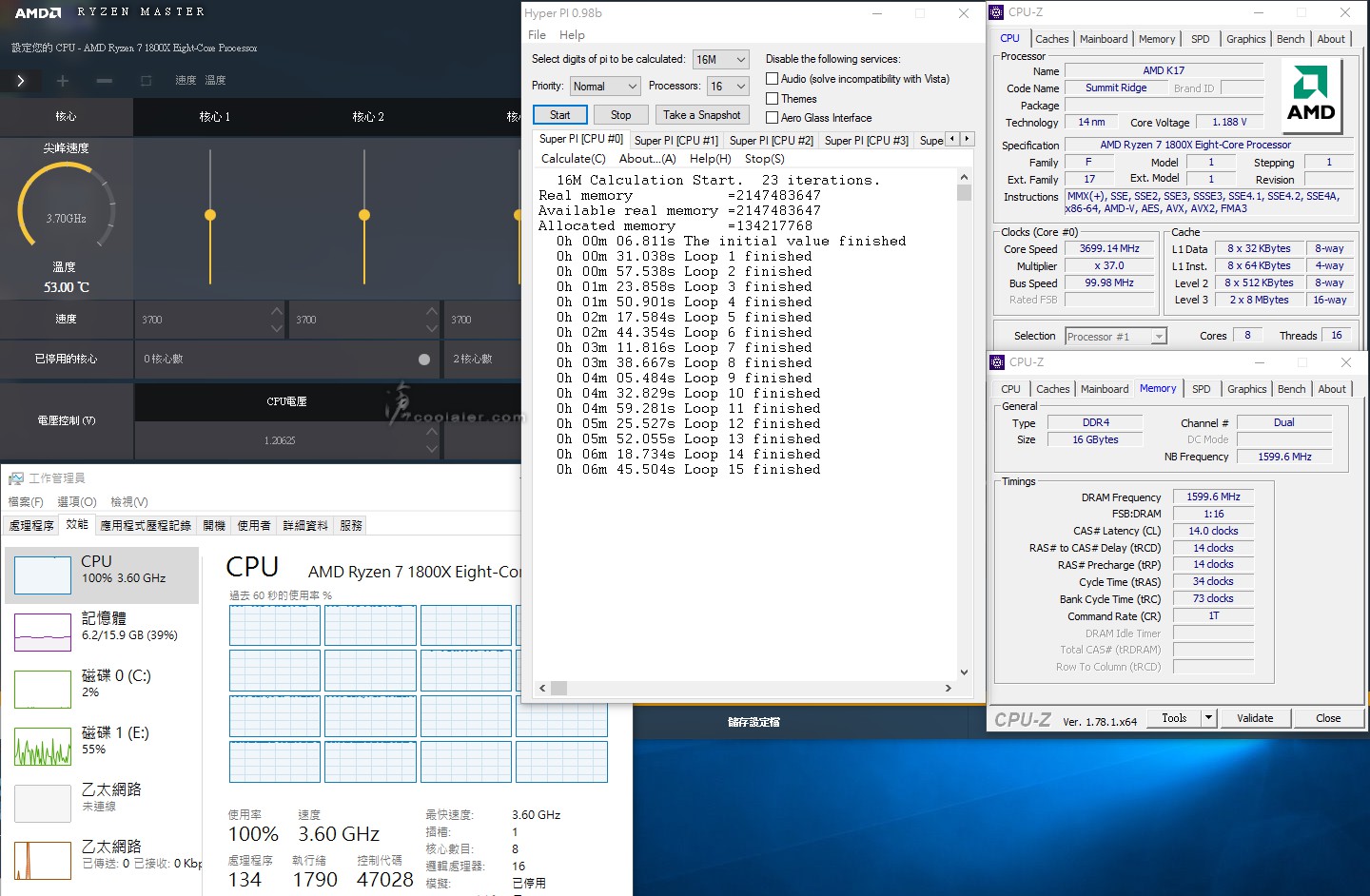This screenshot has height=896, width=1370.
Task: Enable the Audio service disable checkbox
Action: pos(773,79)
